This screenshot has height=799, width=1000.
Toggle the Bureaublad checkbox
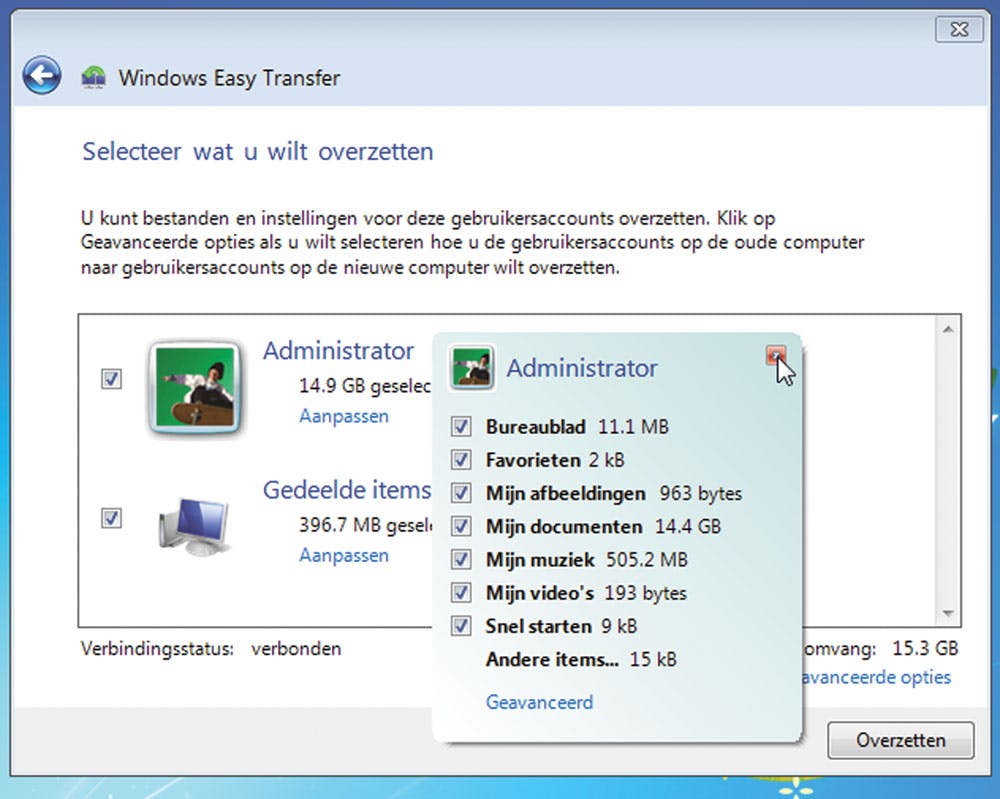[461, 426]
